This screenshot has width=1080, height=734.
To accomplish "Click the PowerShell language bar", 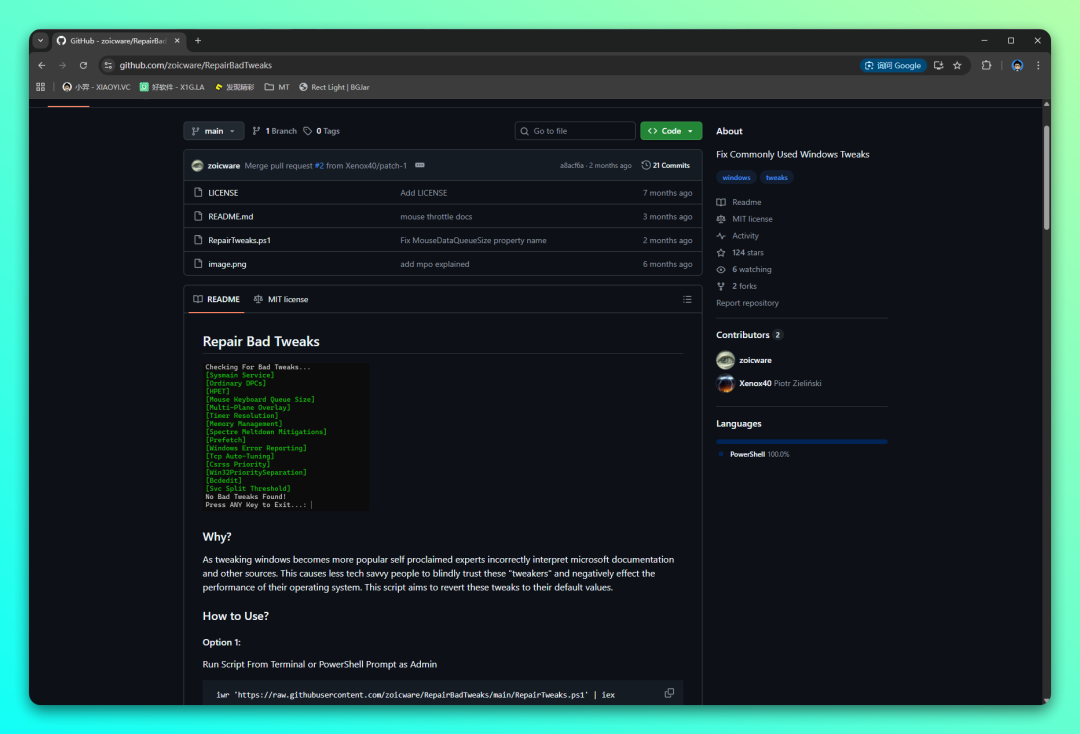I will tap(801, 441).
